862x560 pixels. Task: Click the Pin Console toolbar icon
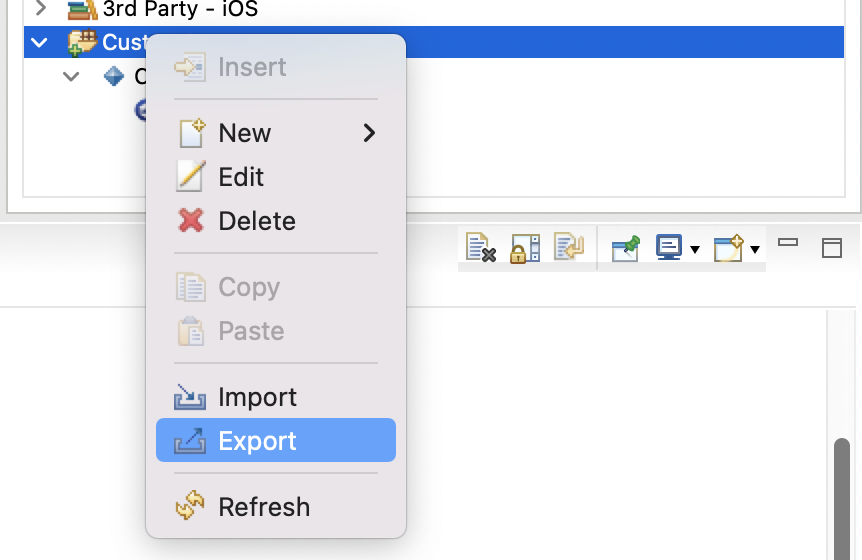[626, 249]
